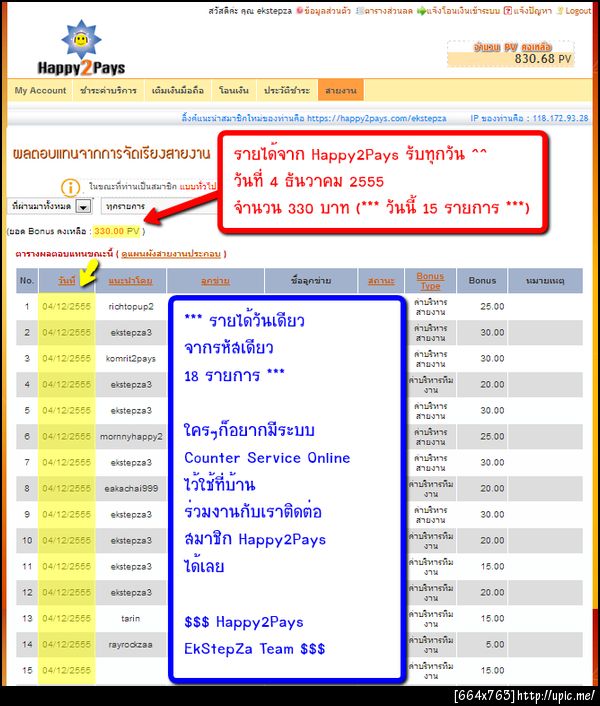Click momnyhappy2 in row 6

[131, 436]
